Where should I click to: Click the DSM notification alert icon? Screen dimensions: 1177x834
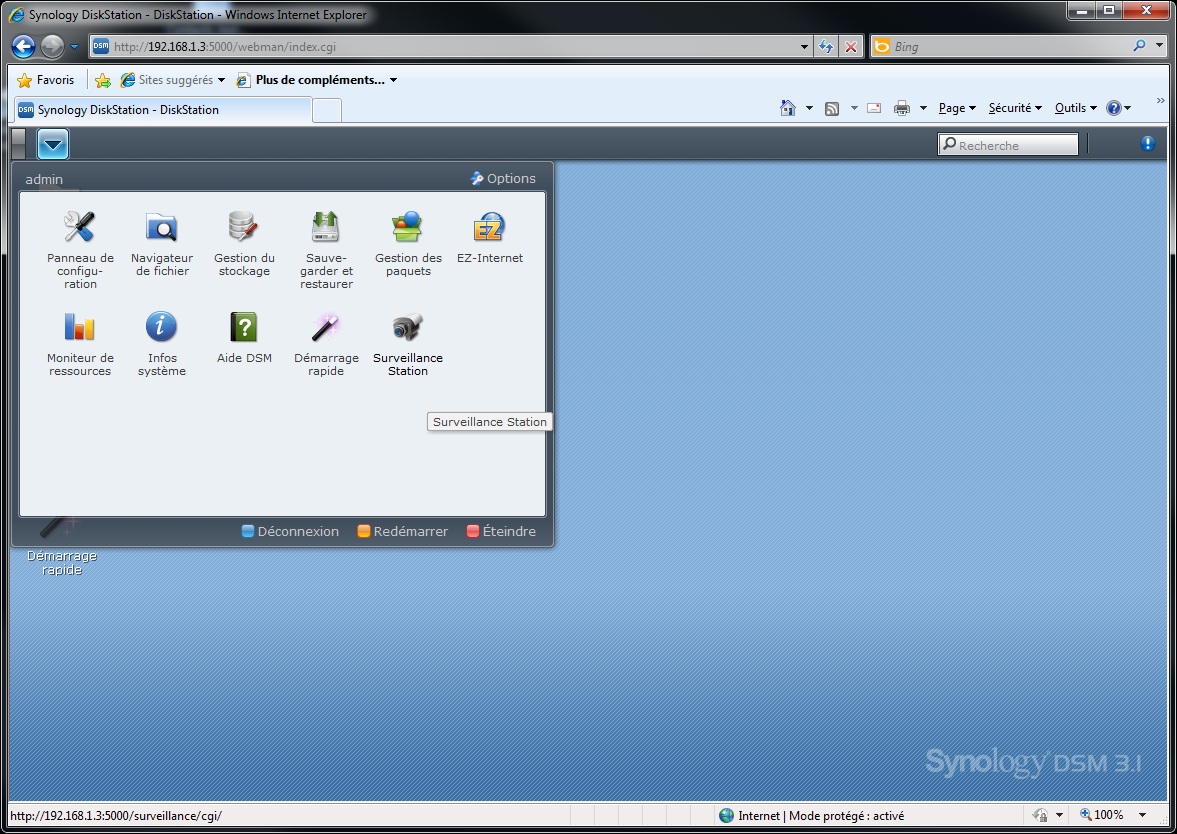click(x=1148, y=143)
